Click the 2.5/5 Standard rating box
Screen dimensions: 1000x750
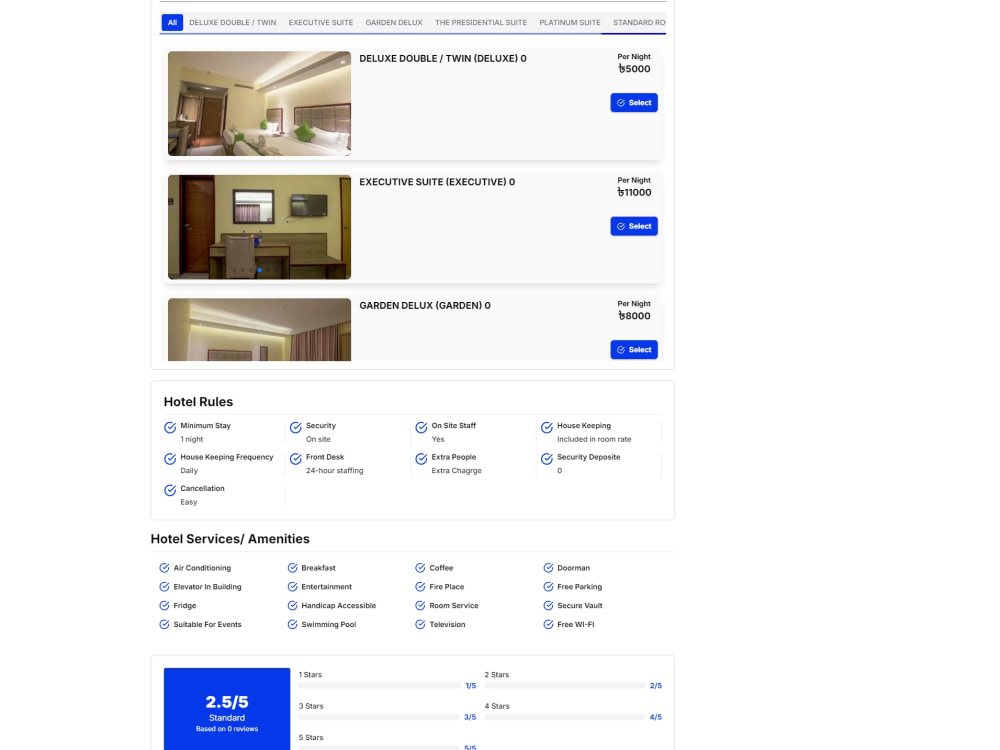click(x=227, y=709)
